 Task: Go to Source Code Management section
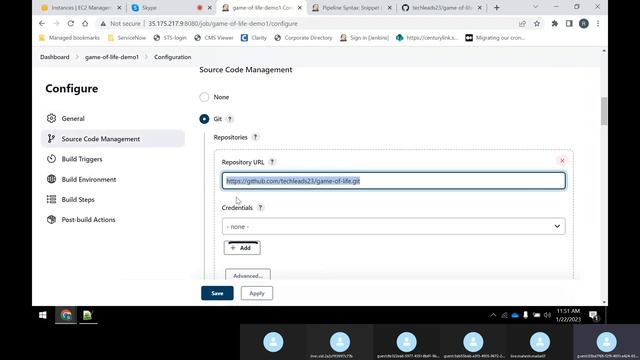click(113, 139)
